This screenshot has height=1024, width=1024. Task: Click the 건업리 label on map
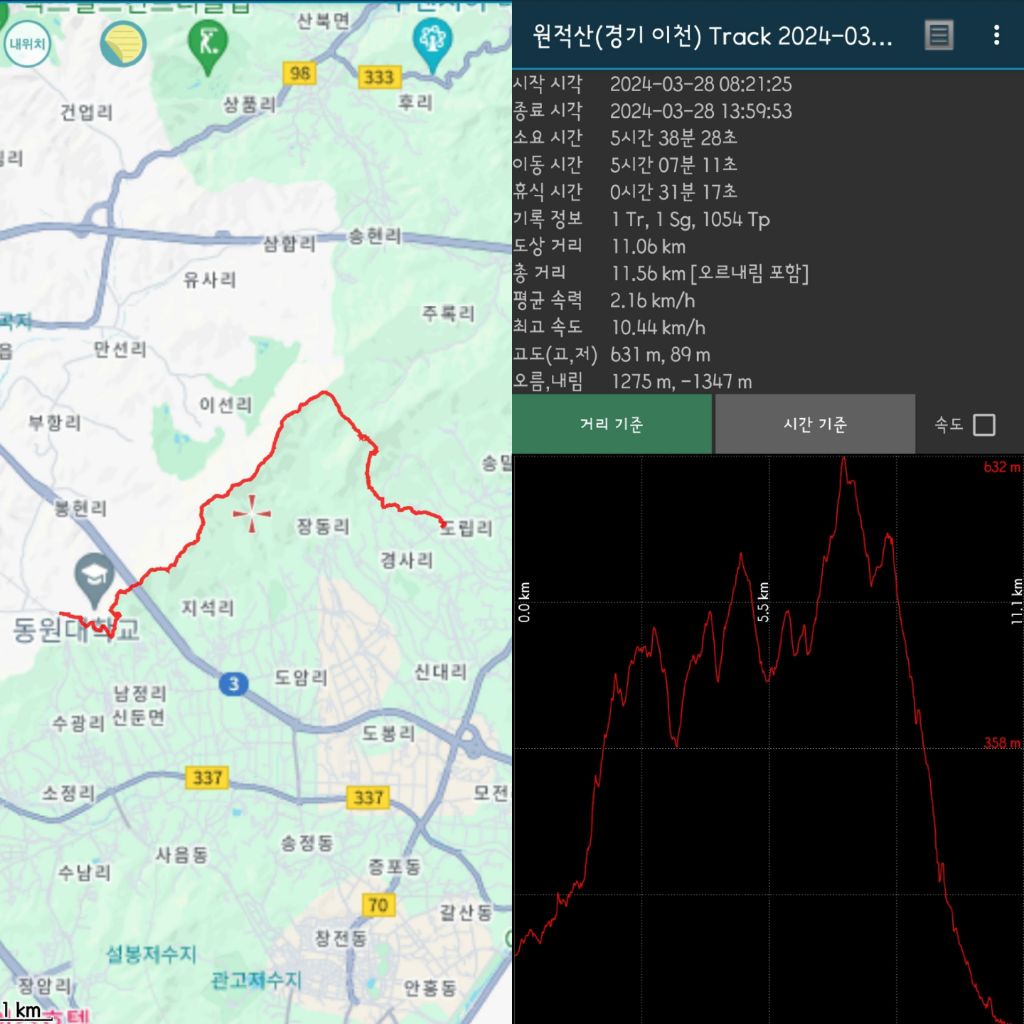(x=86, y=112)
